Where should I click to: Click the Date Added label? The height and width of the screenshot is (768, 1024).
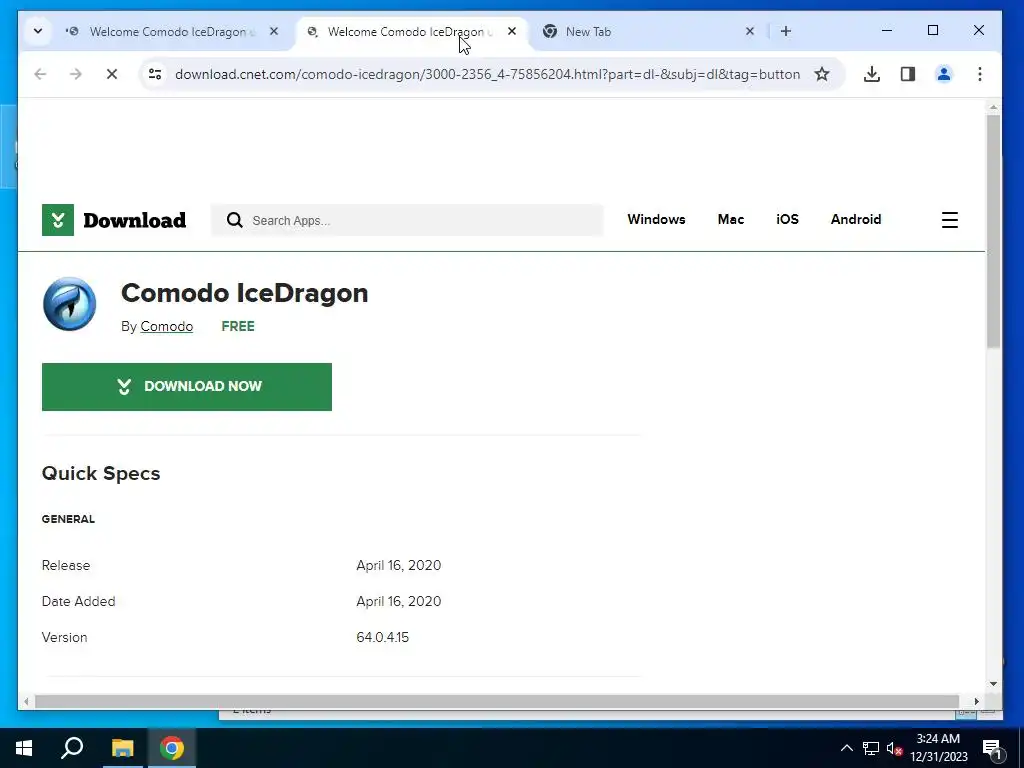(x=78, y=601)
